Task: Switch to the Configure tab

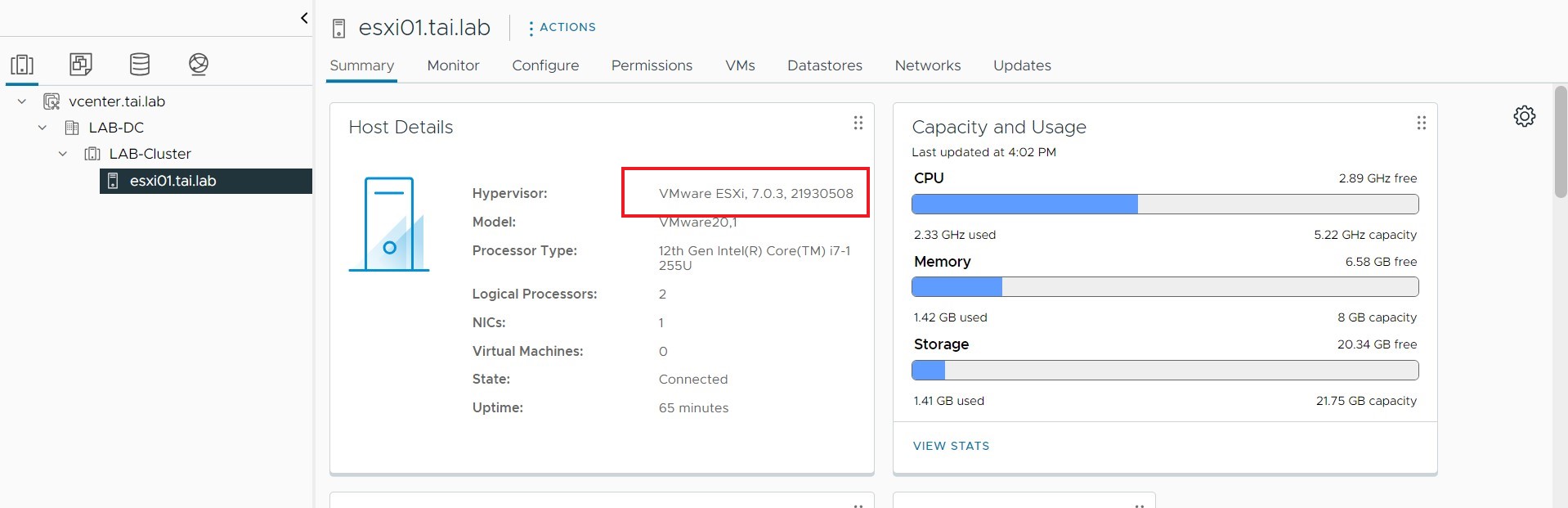Action: [545, 65]
